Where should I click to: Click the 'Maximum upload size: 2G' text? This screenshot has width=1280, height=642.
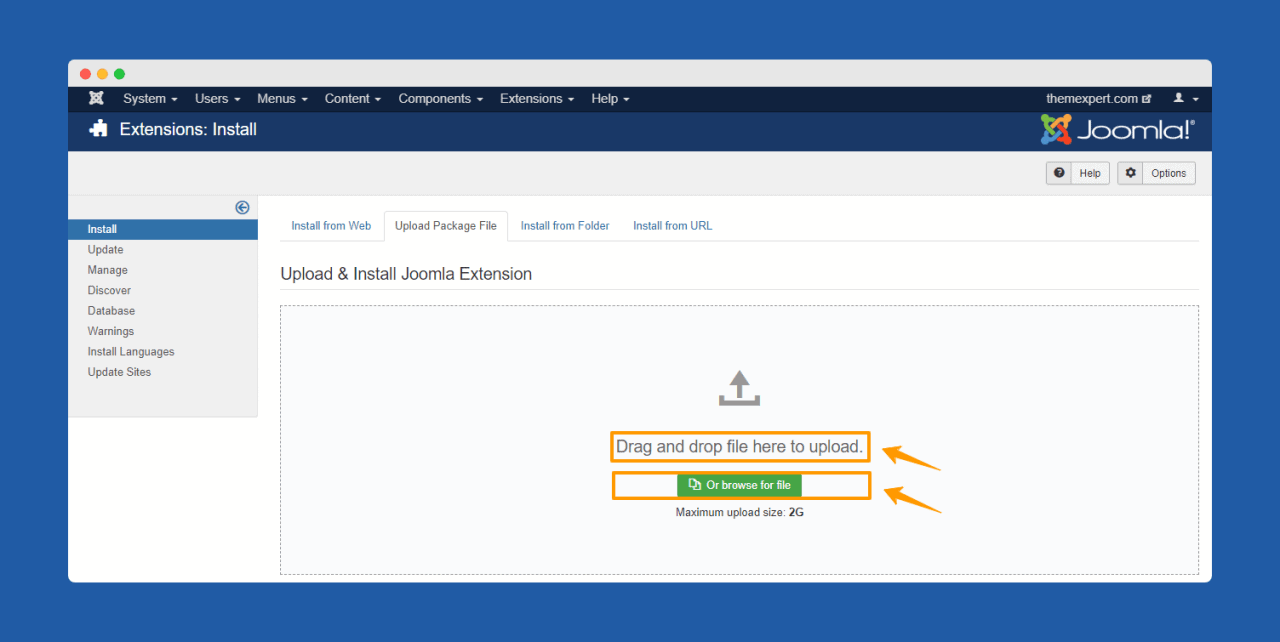tap(739, 512)
